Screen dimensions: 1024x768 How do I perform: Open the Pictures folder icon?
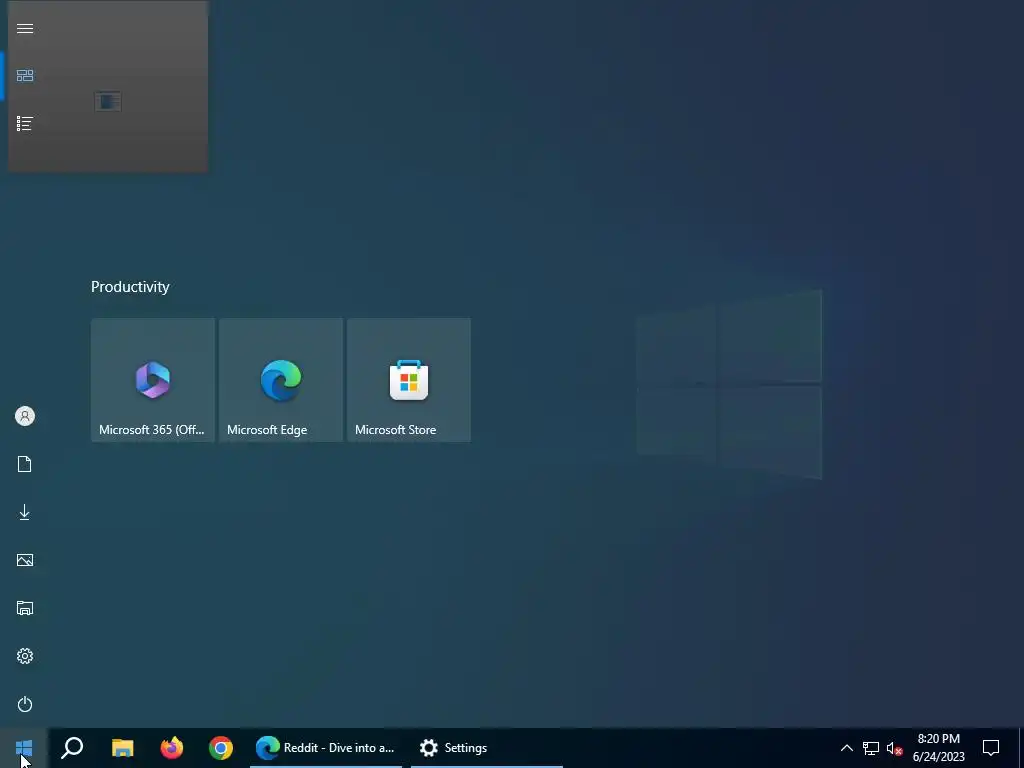point(25,560)
